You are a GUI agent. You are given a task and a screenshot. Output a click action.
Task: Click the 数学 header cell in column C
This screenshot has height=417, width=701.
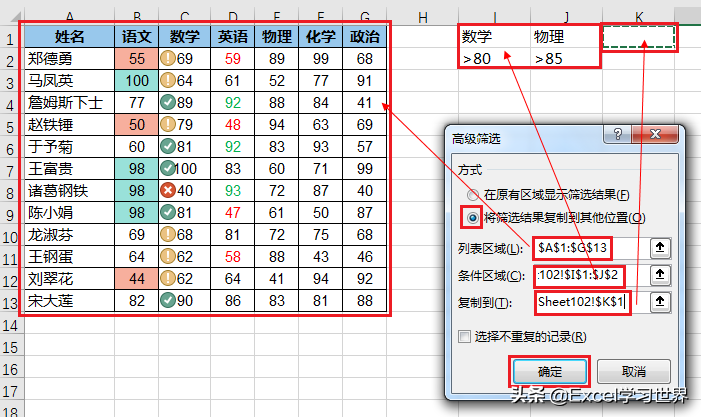[184, 36]
